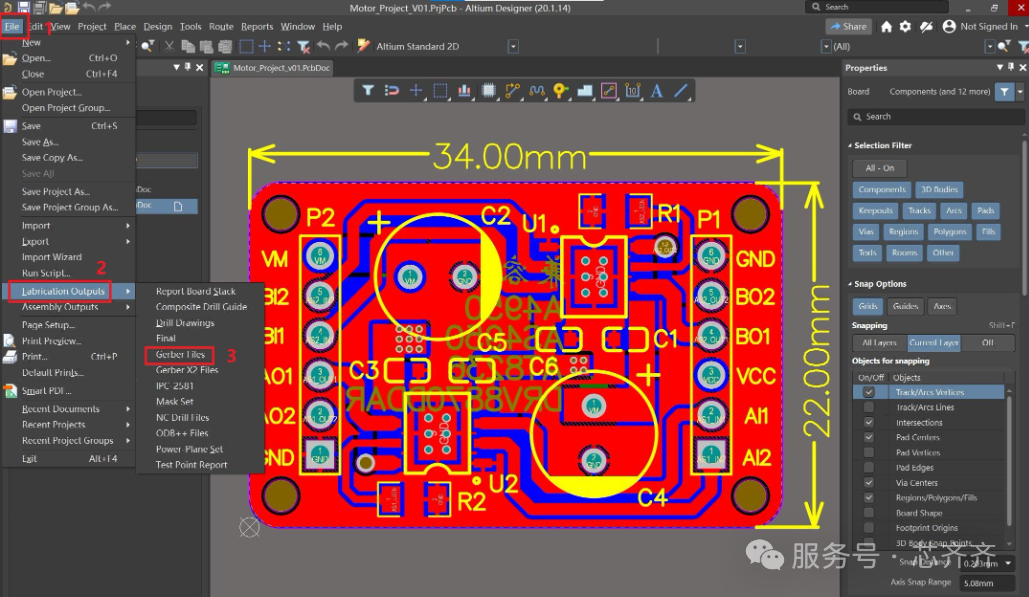Click the Interactive Routing tool icon
The image size is (1029, 597).
(512, 91)
